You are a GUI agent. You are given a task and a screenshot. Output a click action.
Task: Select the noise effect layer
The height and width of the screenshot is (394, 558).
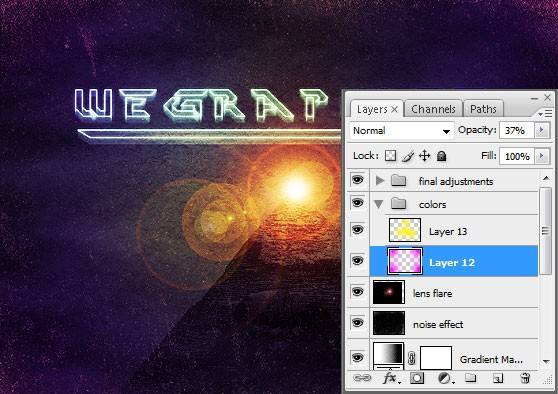(454, 324)
